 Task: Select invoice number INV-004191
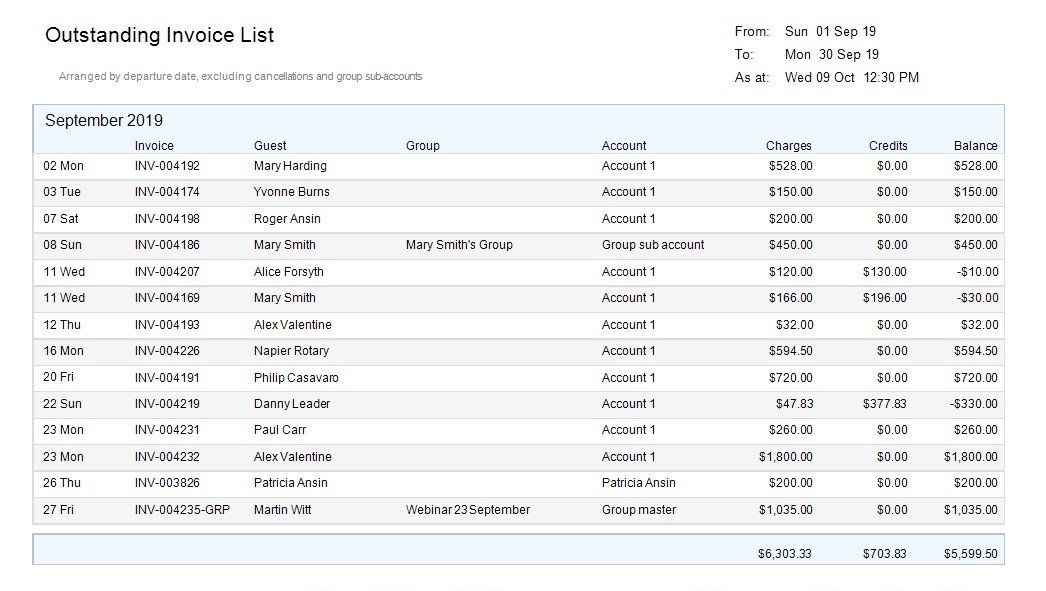point(167,378)
